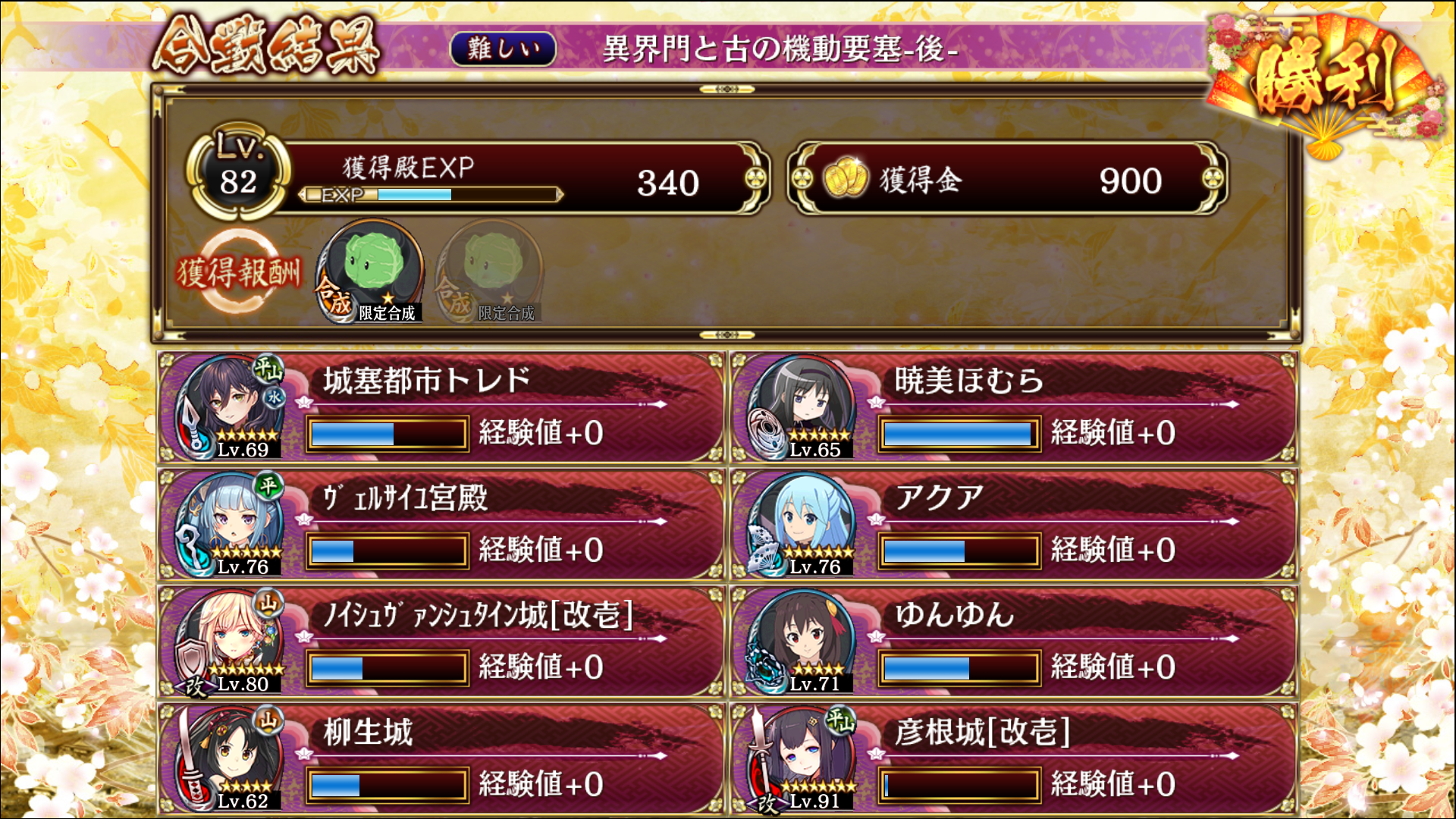This screenshot has height=819, width=1456.
Task: Click the 彦根城[改壱] character portrait
Action: point(802,758)
